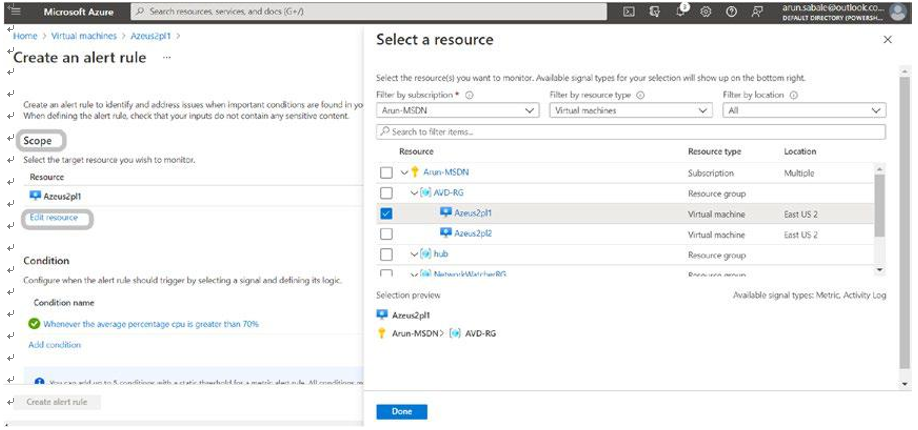Open the Feedback icon in the top bar

tap(757, 12)
